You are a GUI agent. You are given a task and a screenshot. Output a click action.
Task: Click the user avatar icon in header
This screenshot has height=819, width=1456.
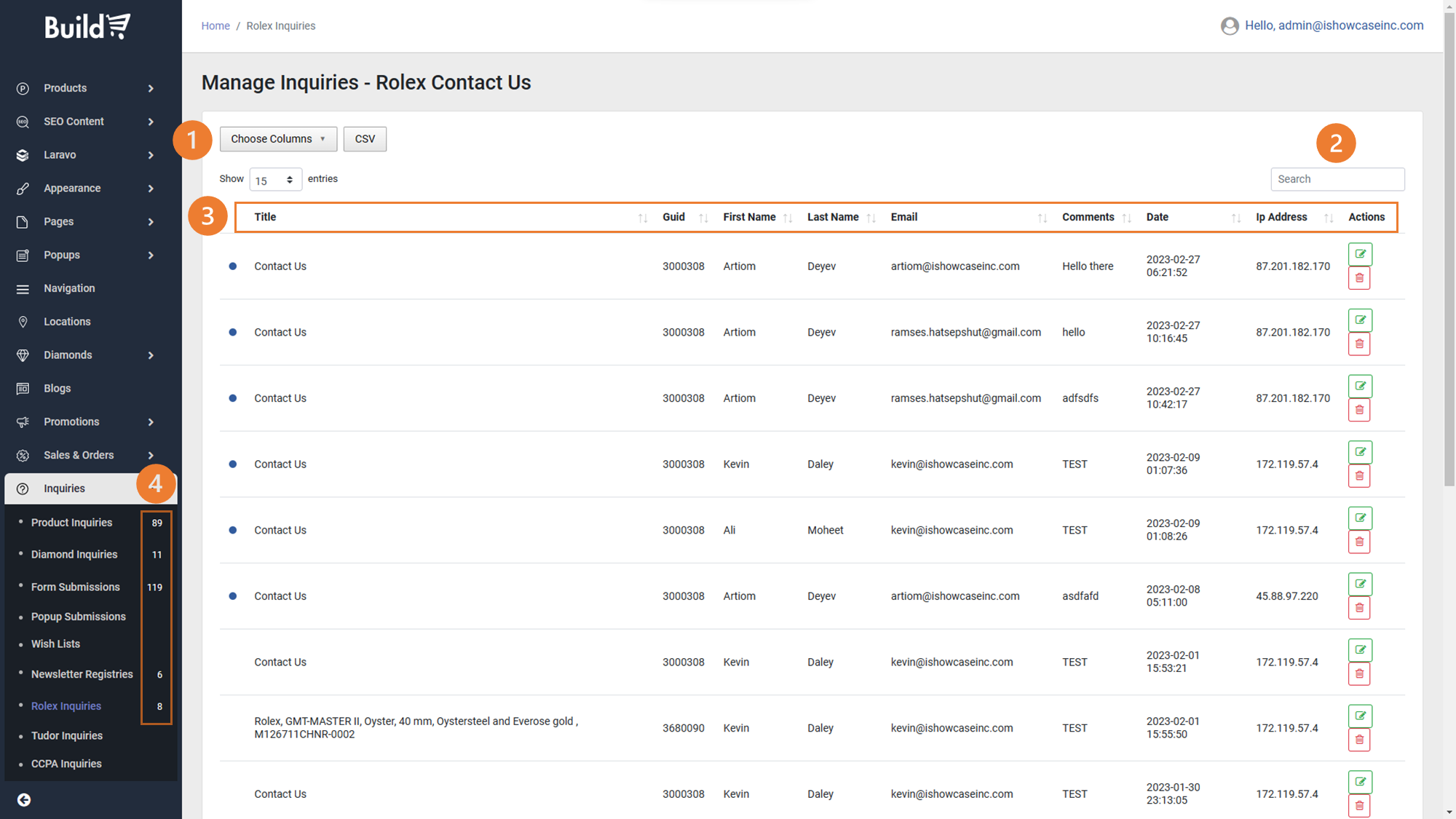pos(1230,26)
